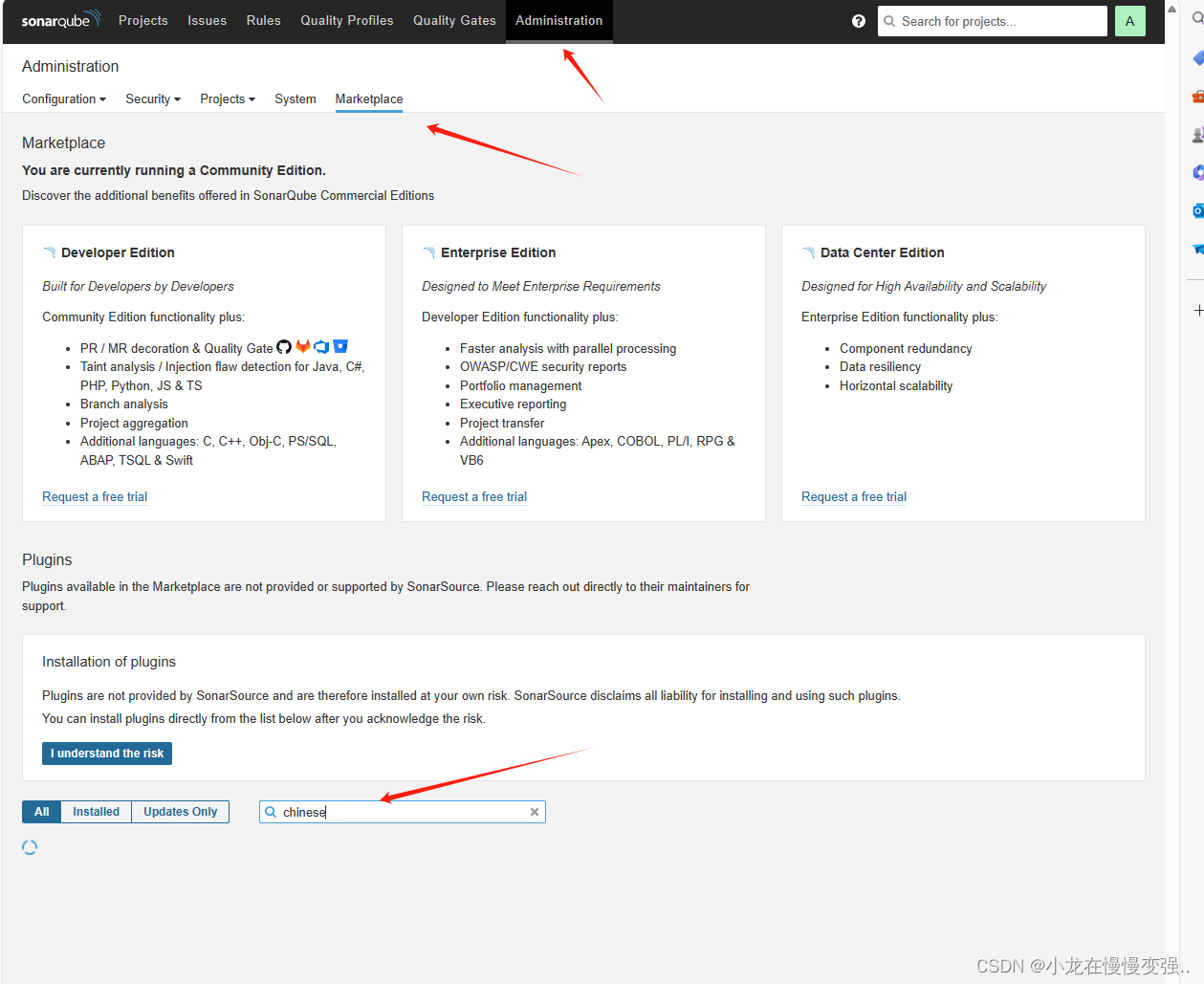Select the Marketplace tab

(369, 98)
